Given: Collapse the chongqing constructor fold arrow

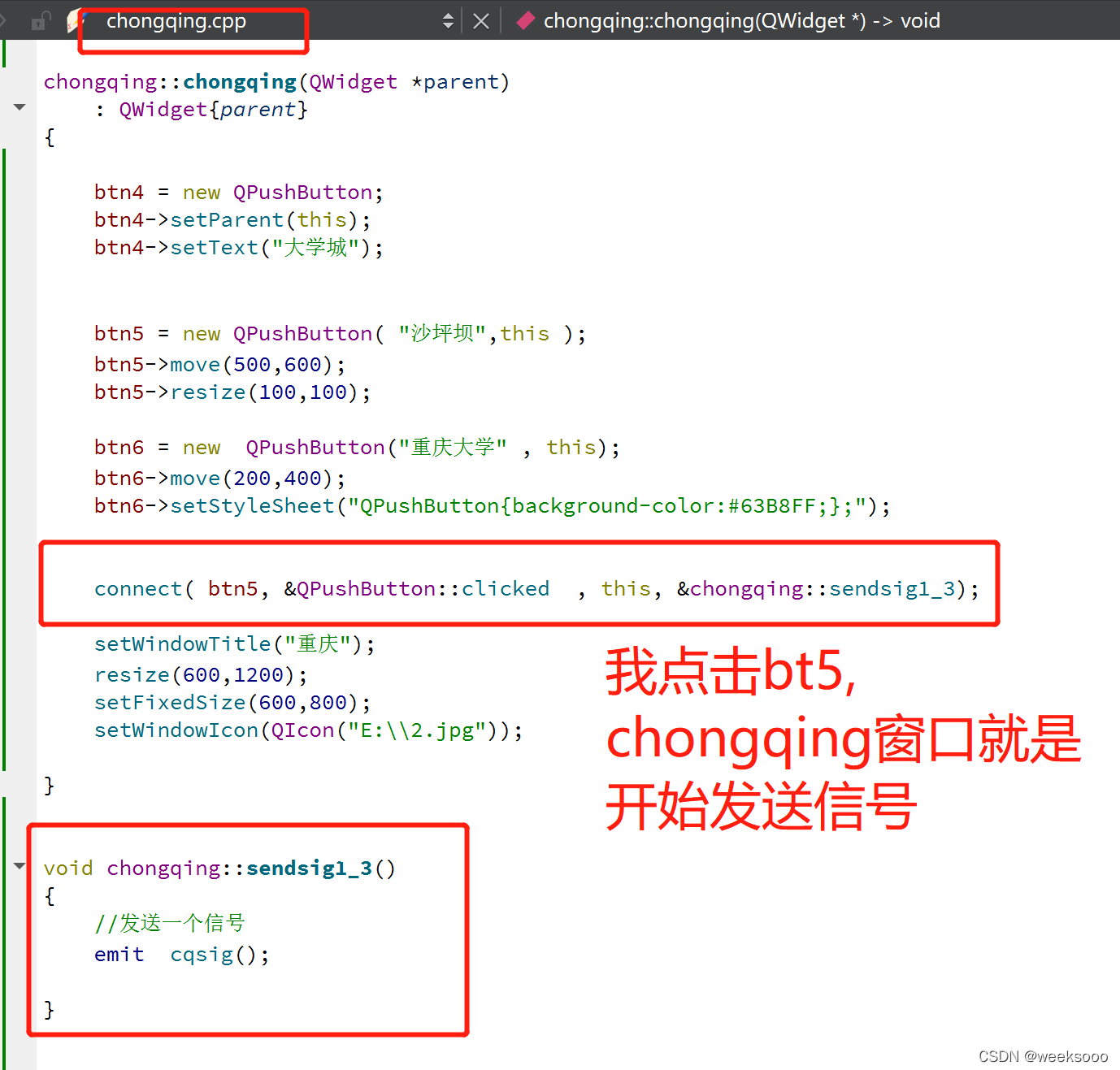Looking at the screenshot, I should 20,106.
